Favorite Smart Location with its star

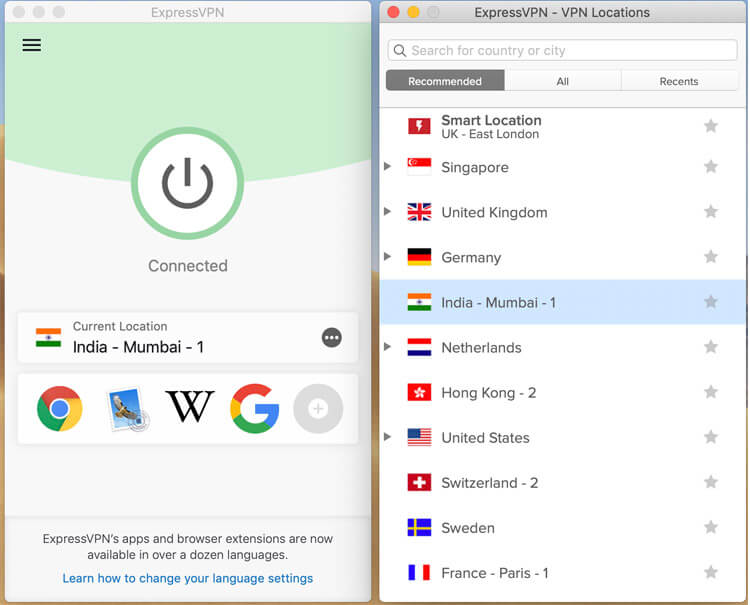(x=711, y=126)
